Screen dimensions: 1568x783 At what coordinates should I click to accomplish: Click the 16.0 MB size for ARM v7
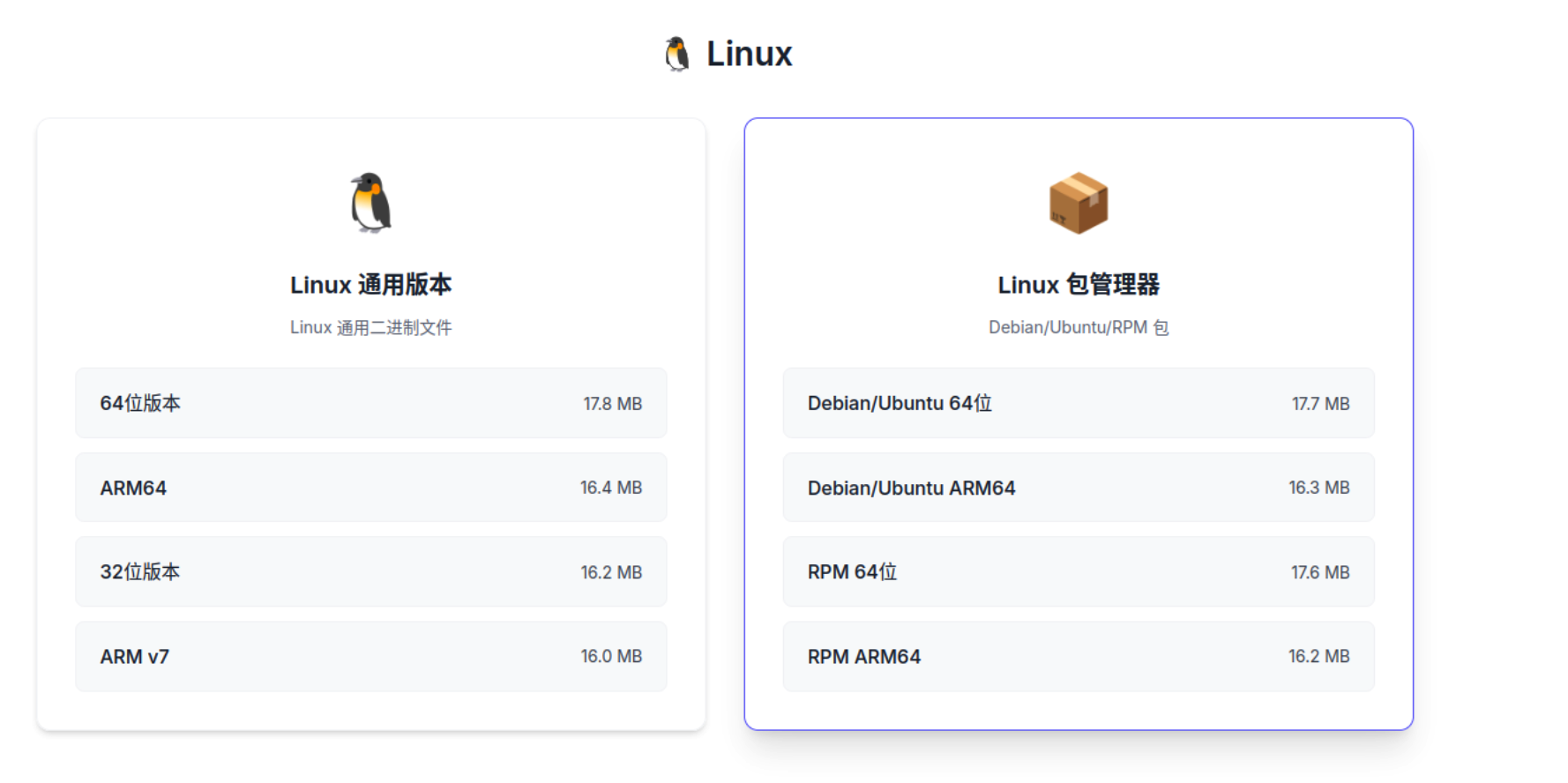(x=611, y=657)
